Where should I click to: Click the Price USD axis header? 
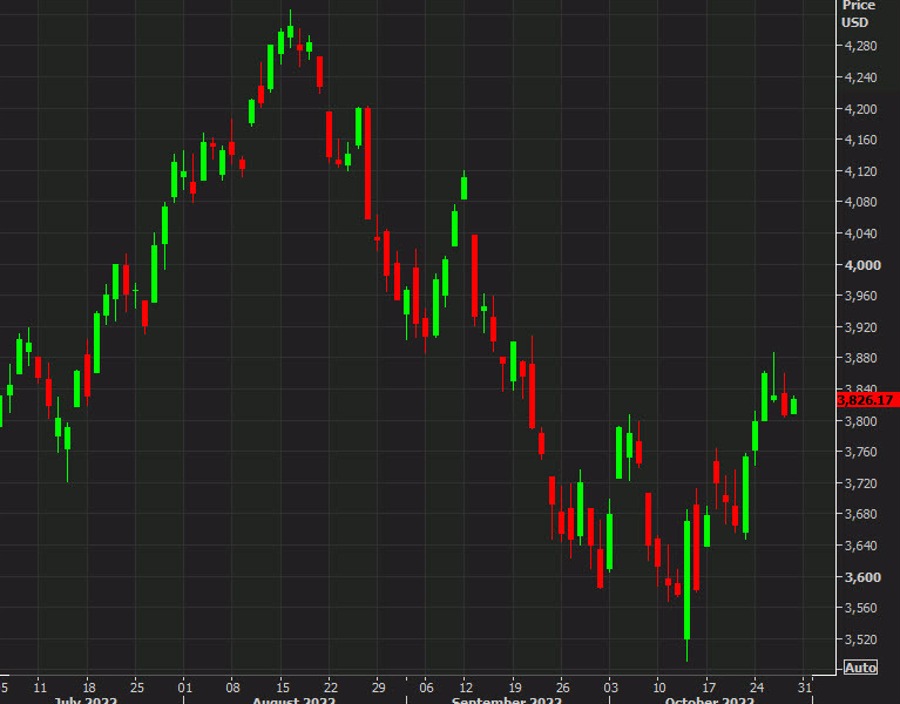point(856,14)
